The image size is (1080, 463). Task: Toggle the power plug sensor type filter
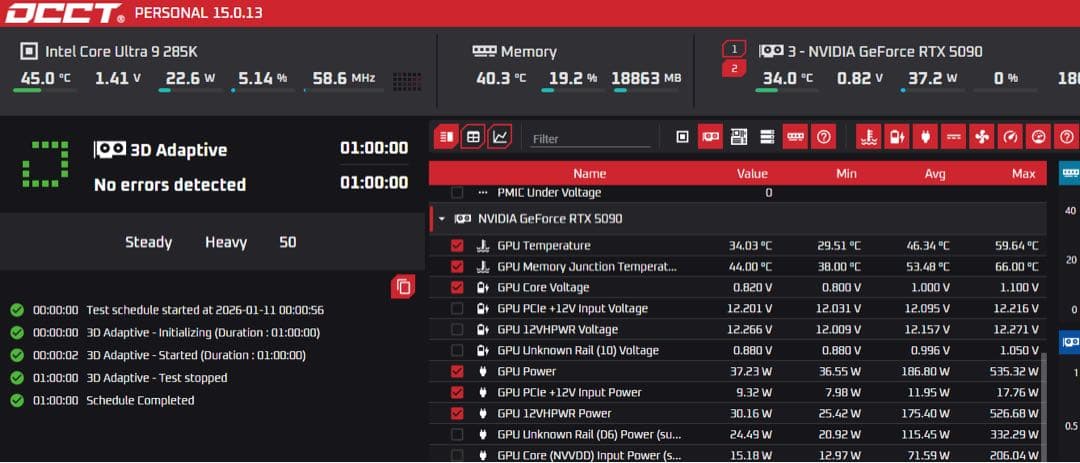tap(925, 137)
